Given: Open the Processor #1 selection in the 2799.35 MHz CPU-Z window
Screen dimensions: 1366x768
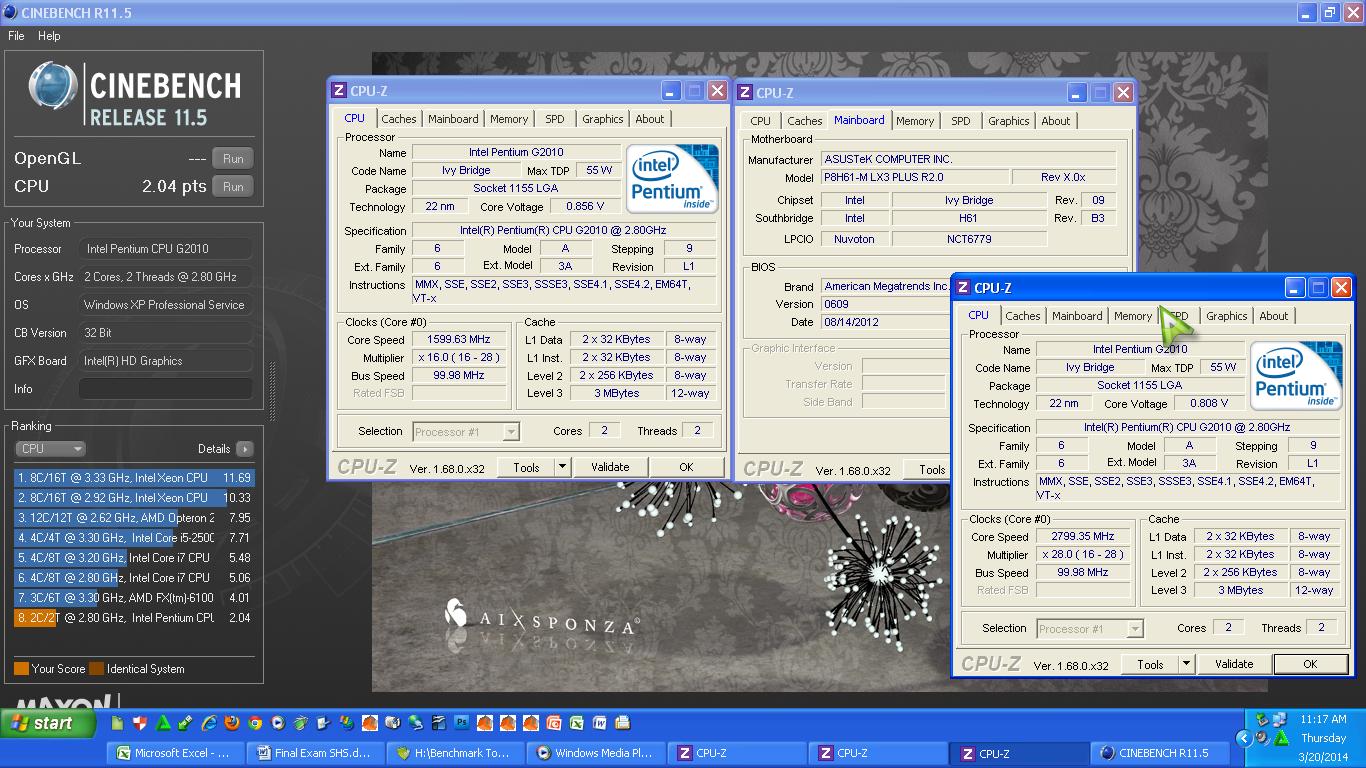Looking at the screenshot, I should click(1089, 629).
